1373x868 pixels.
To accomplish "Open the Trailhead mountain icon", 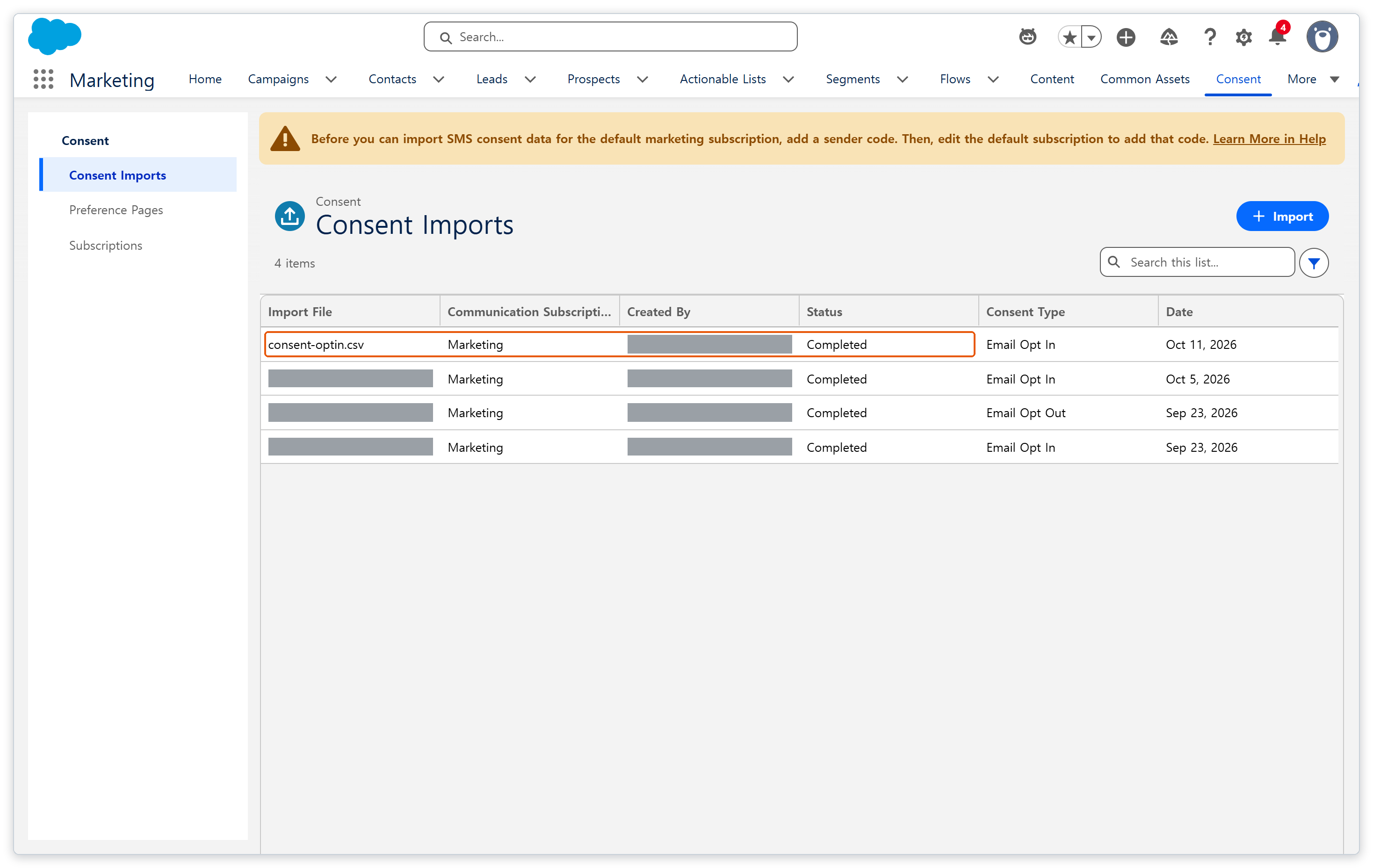I will tap(1169, 37).
